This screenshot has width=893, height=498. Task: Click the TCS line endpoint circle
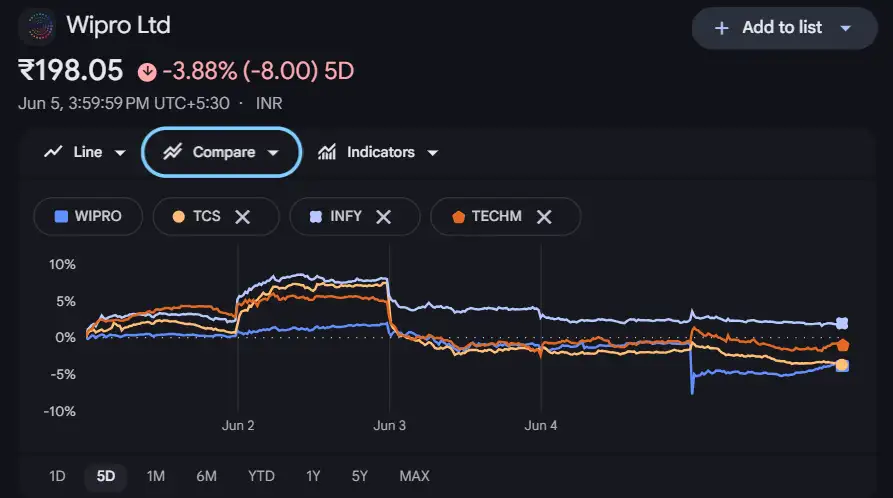[841, 365]
